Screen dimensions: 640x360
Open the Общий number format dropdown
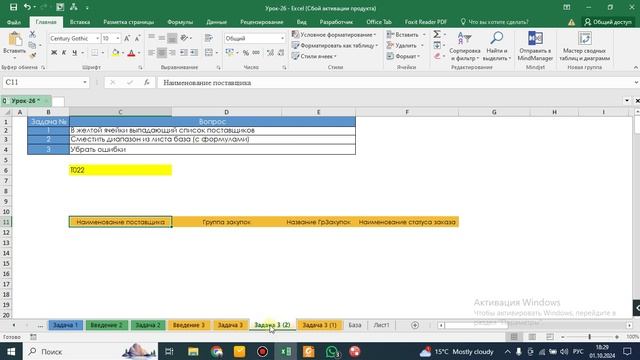click(282, 38)
